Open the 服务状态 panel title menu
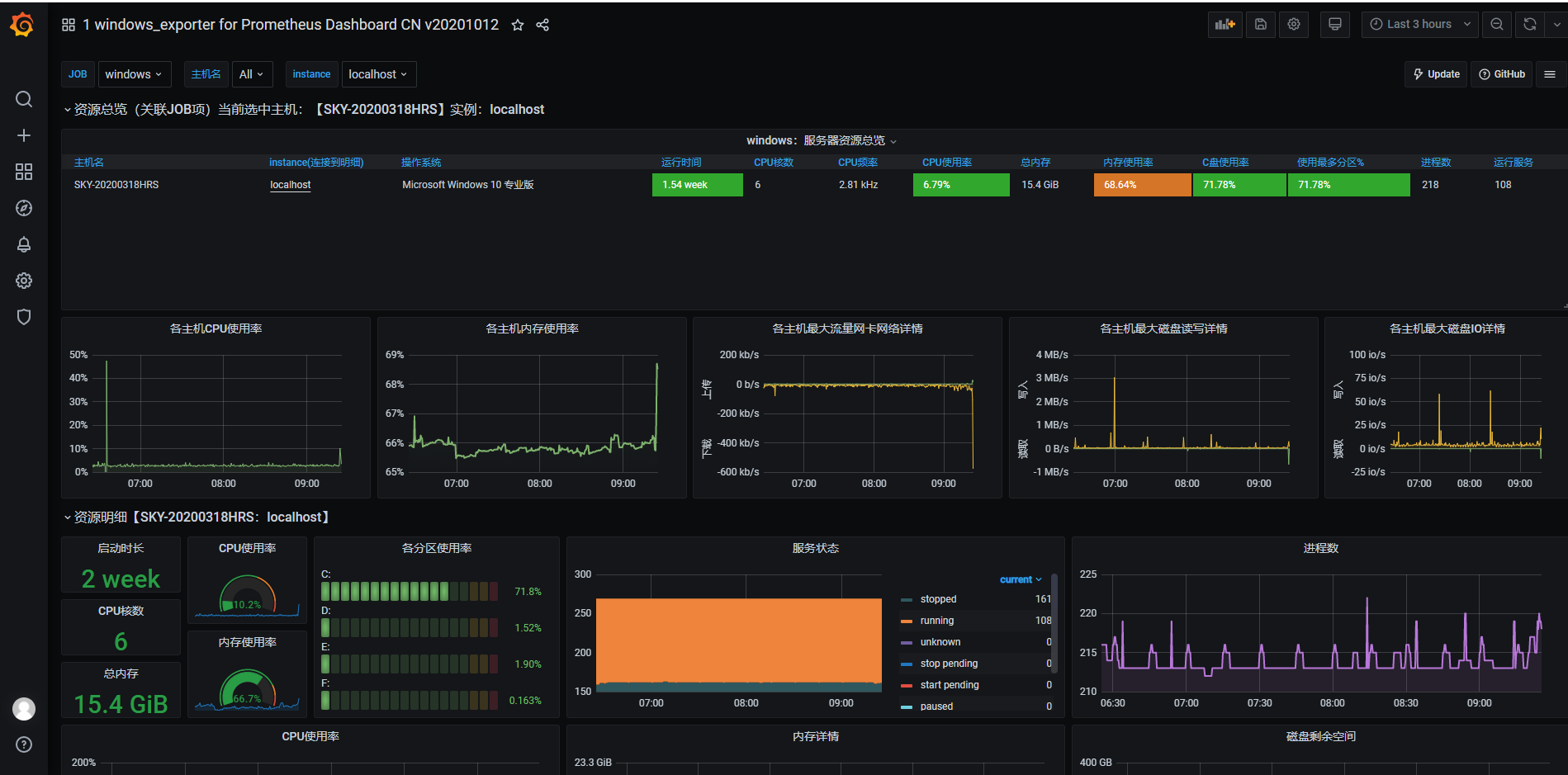This screenshot has width=1568, height=775. pyautogui.click(x=816, y=548)
